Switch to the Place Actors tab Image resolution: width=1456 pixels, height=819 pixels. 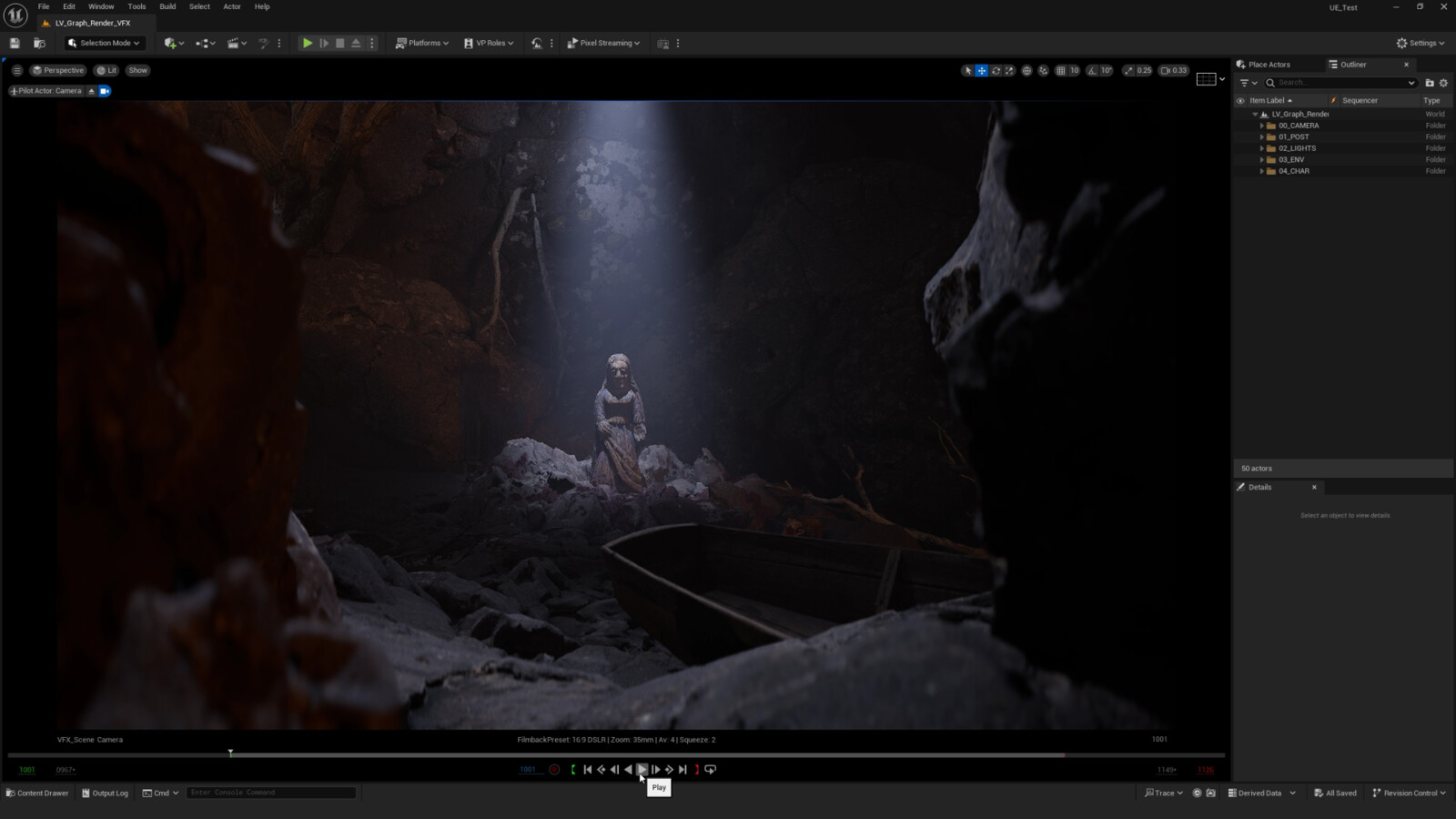pos(1264,65)
